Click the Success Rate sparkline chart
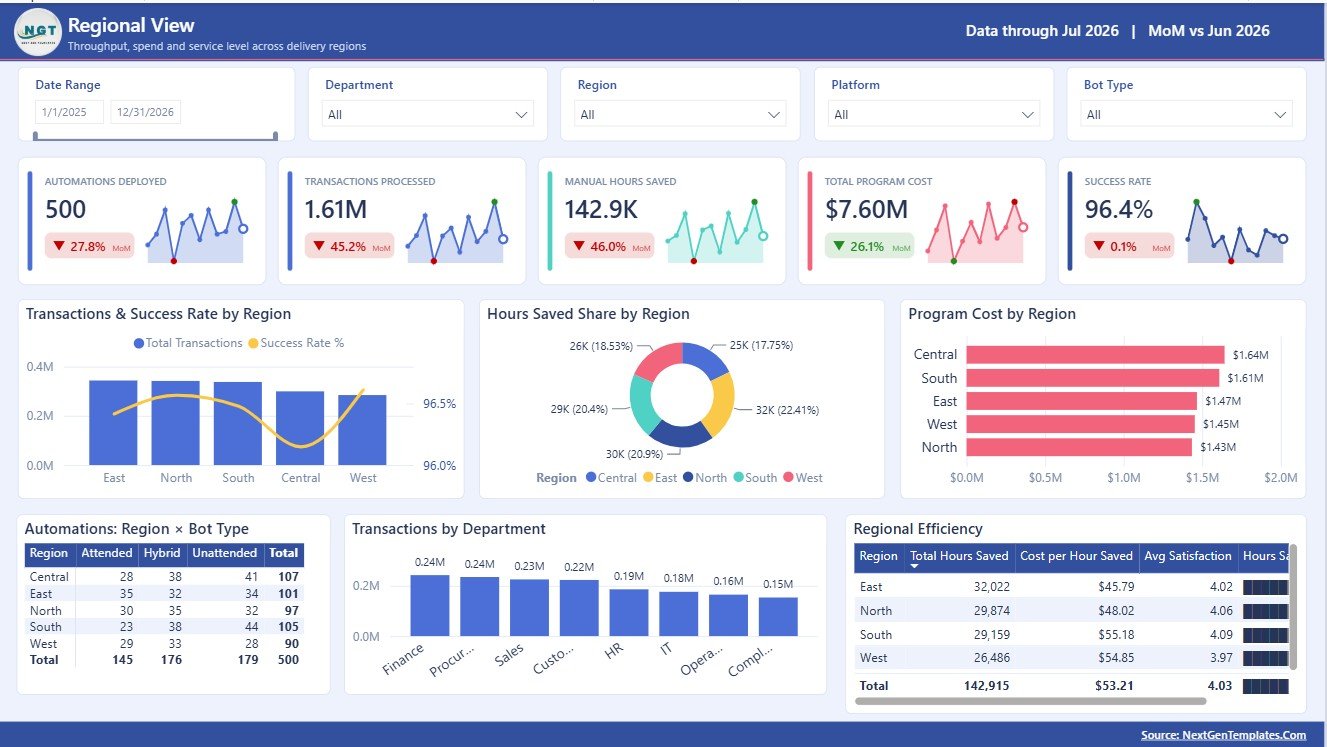1327x747 pixels. tap(1236, 232)
